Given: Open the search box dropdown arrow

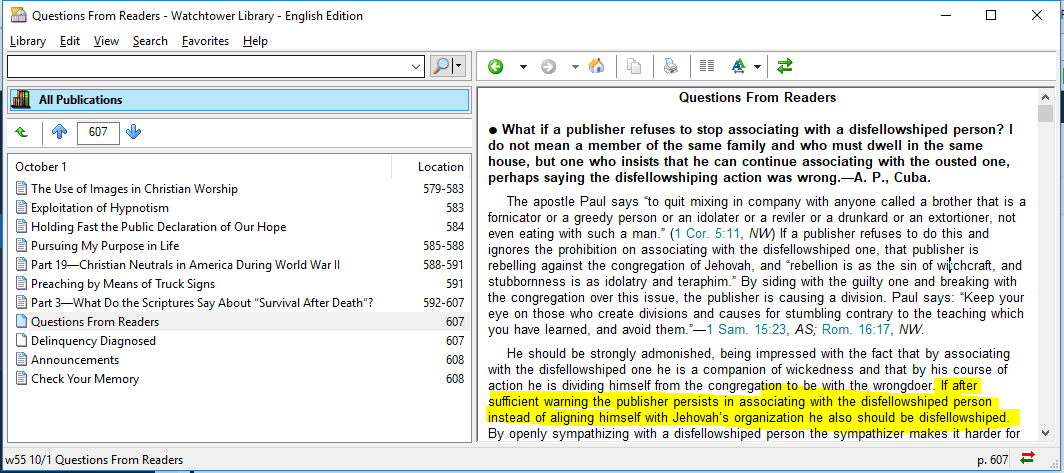Looking at the screenshot, I should click(x=417, y=66).
